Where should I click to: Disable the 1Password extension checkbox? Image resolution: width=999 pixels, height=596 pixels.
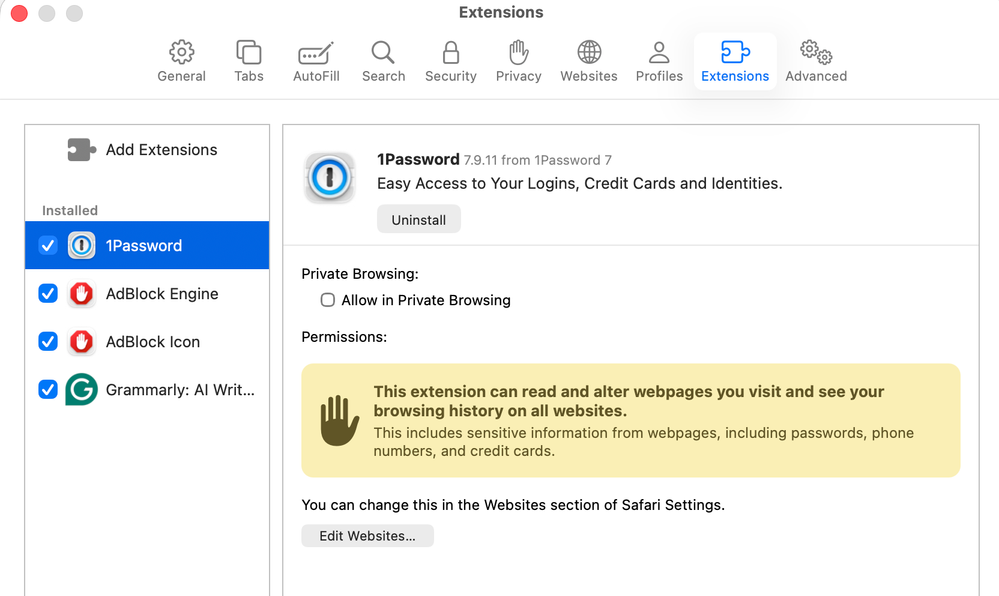48,246
